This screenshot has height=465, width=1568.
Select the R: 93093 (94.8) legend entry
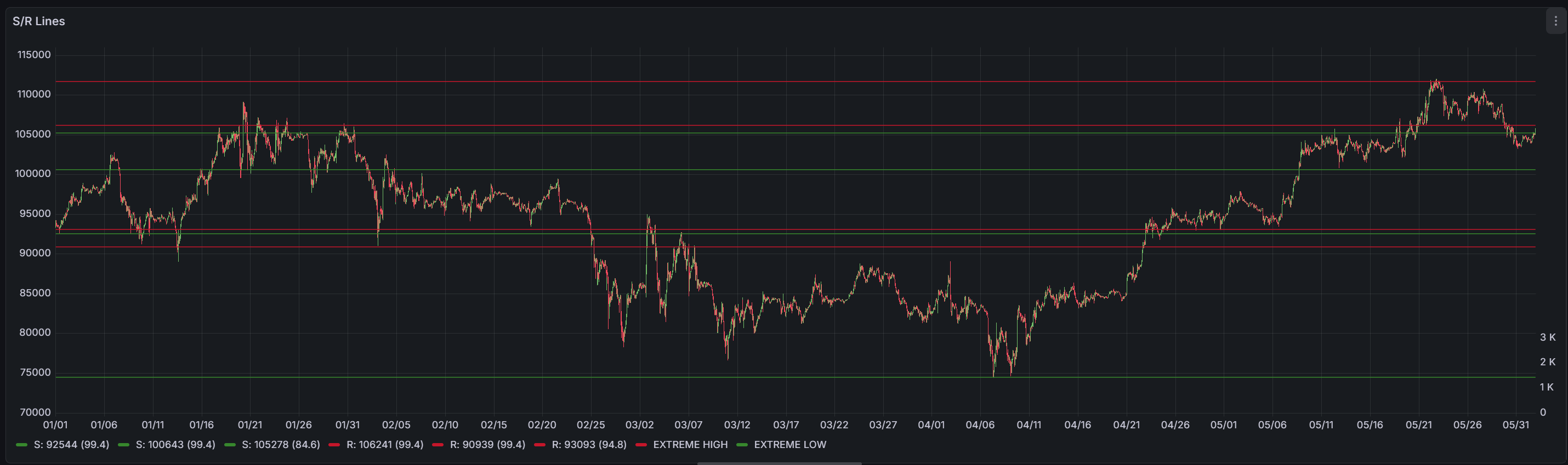(x=589, y=444)
